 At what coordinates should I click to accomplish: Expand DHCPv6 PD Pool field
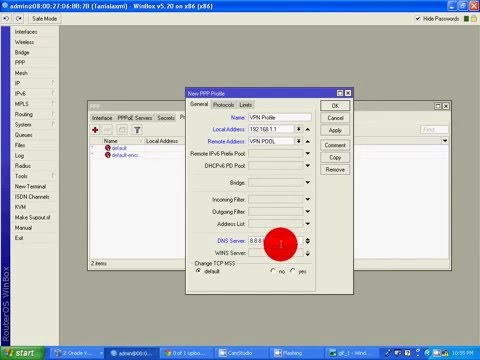pyautogui.click(x=308, y=165)
